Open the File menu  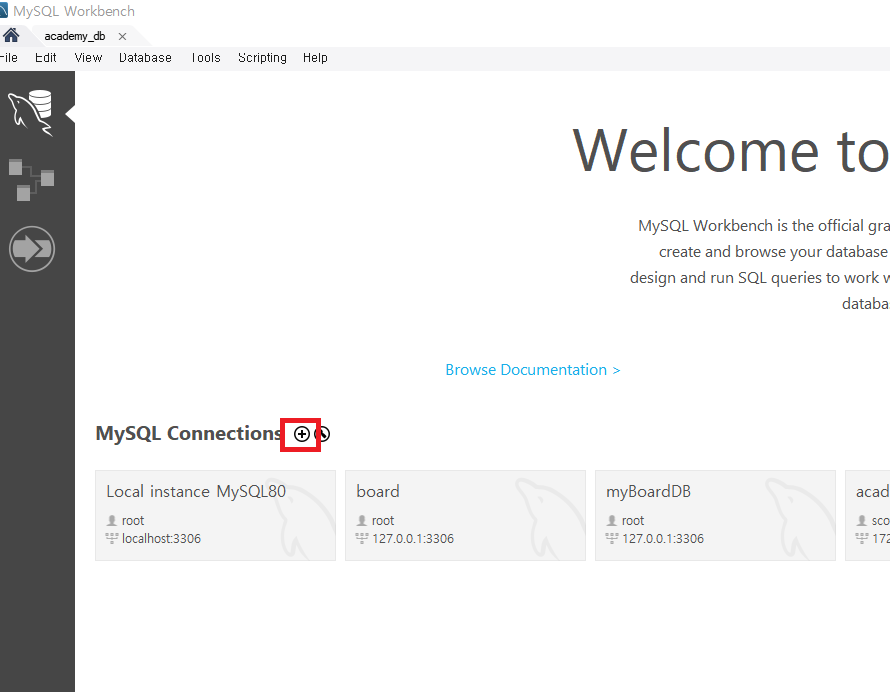pos(8,58)
